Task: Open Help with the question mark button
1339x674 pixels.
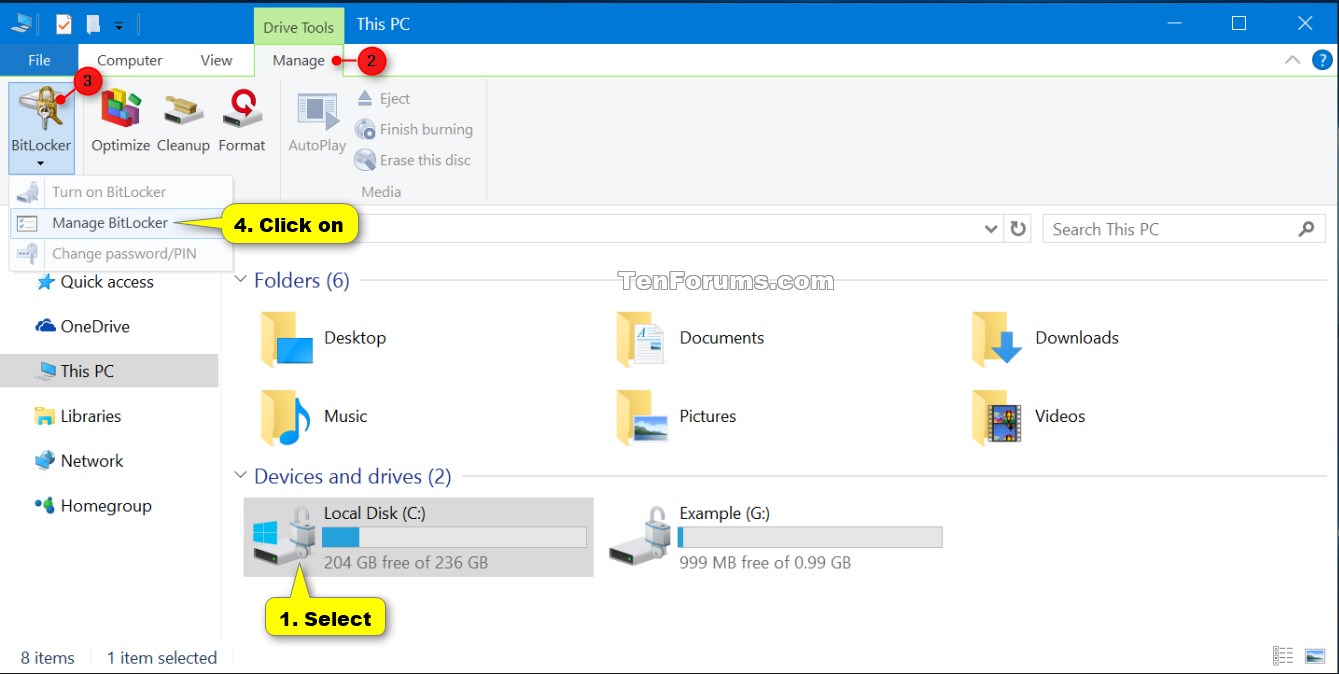Action: [1322, 58]
